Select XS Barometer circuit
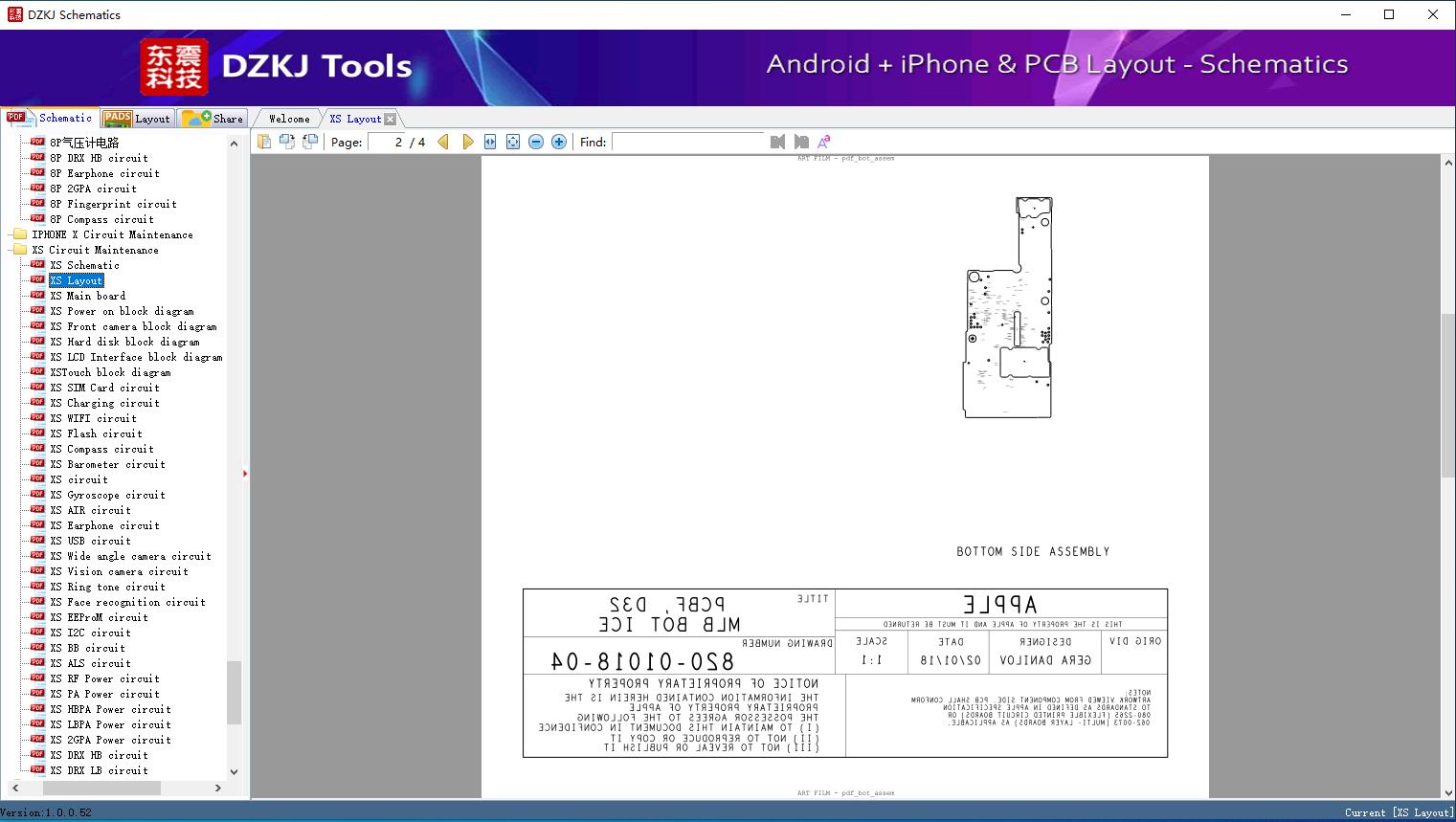The height and width of the screenshot is (822, 1456). (107, 464)
